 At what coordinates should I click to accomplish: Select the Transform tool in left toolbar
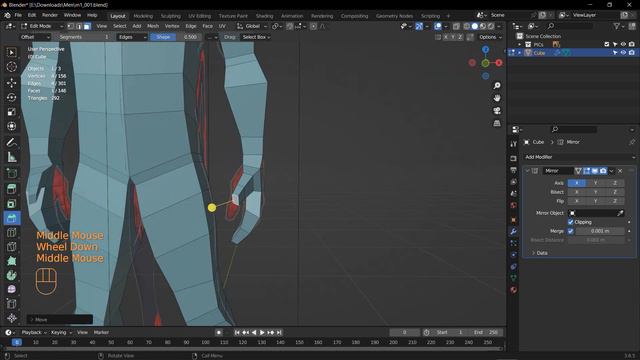11,126
